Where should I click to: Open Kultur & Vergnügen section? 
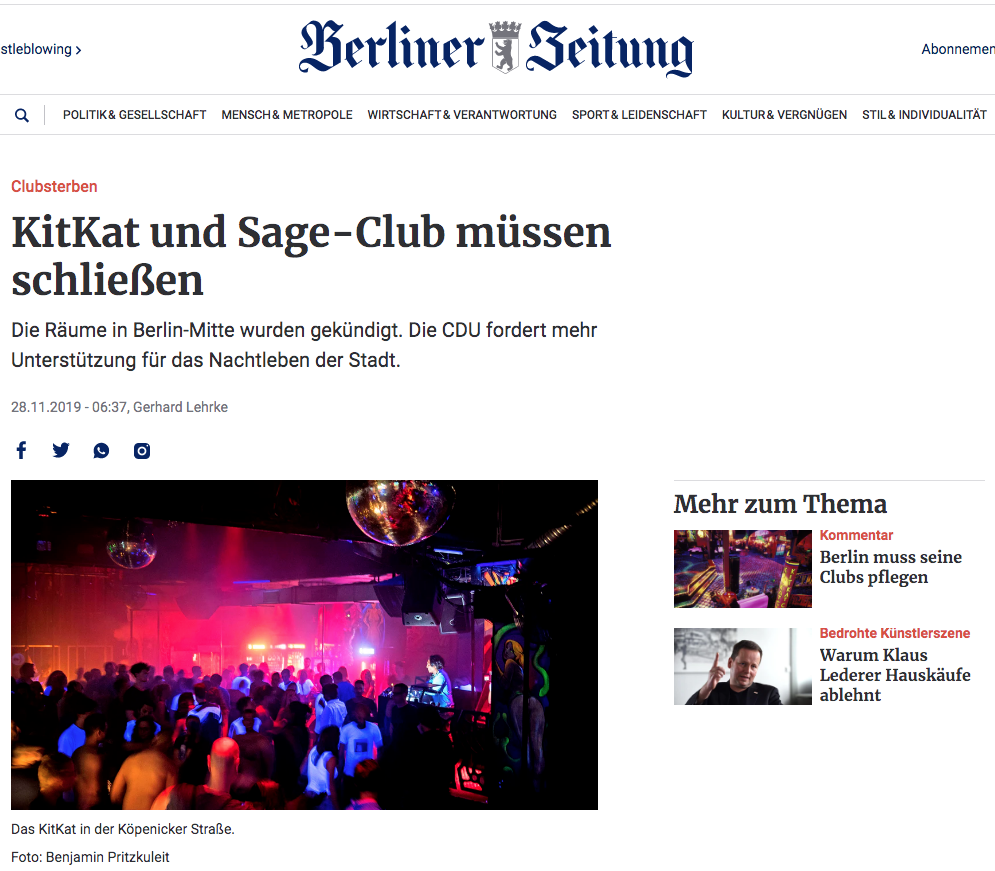point(784,115)
